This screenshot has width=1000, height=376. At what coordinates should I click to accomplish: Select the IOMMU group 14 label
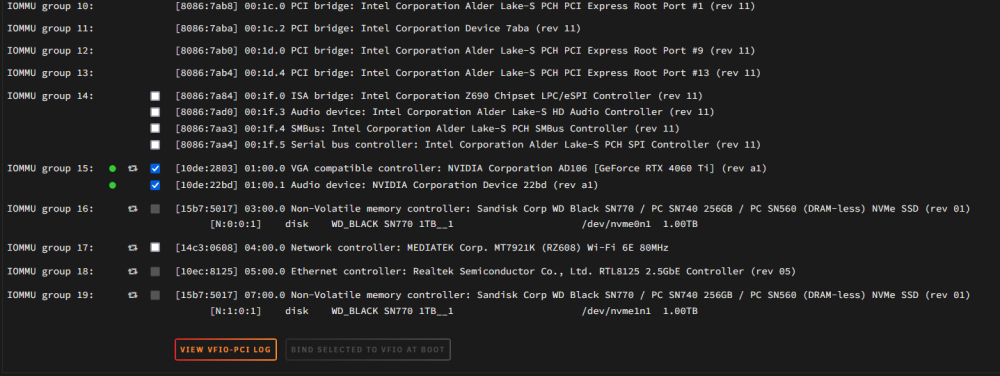click(50, 96)
